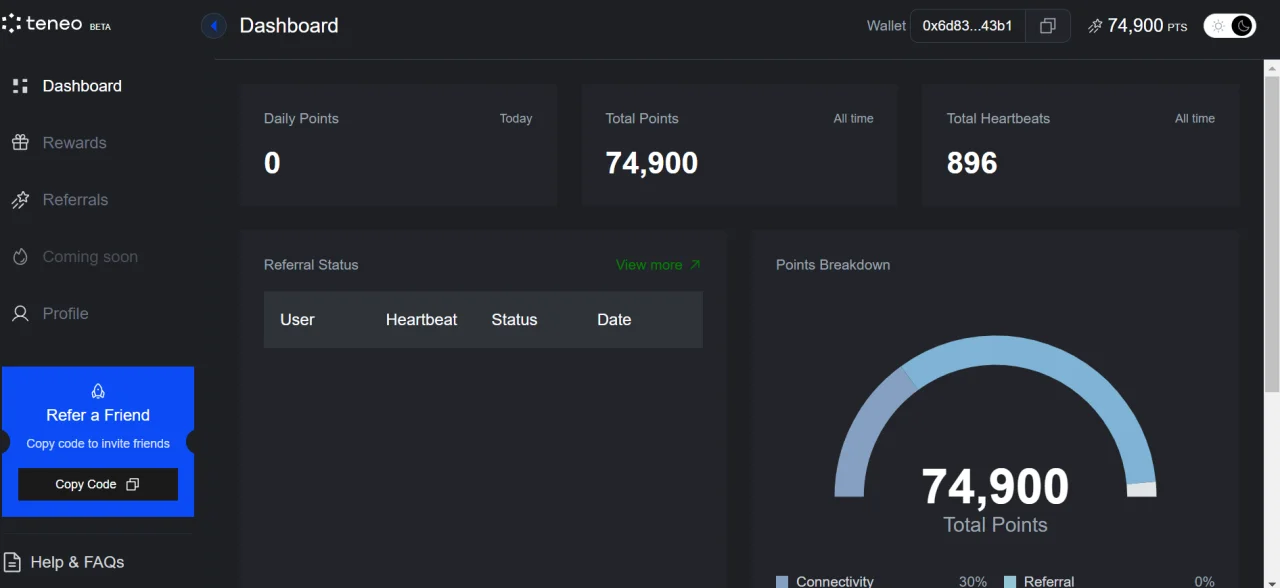Click the points sparkle icon beside 74,900 PTS
Screen dimensions: 1280x588
point(1095,26)
